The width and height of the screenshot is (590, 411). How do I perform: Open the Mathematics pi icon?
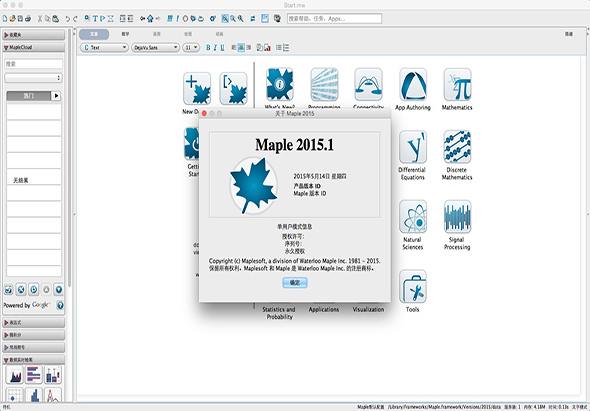(457, 84)
